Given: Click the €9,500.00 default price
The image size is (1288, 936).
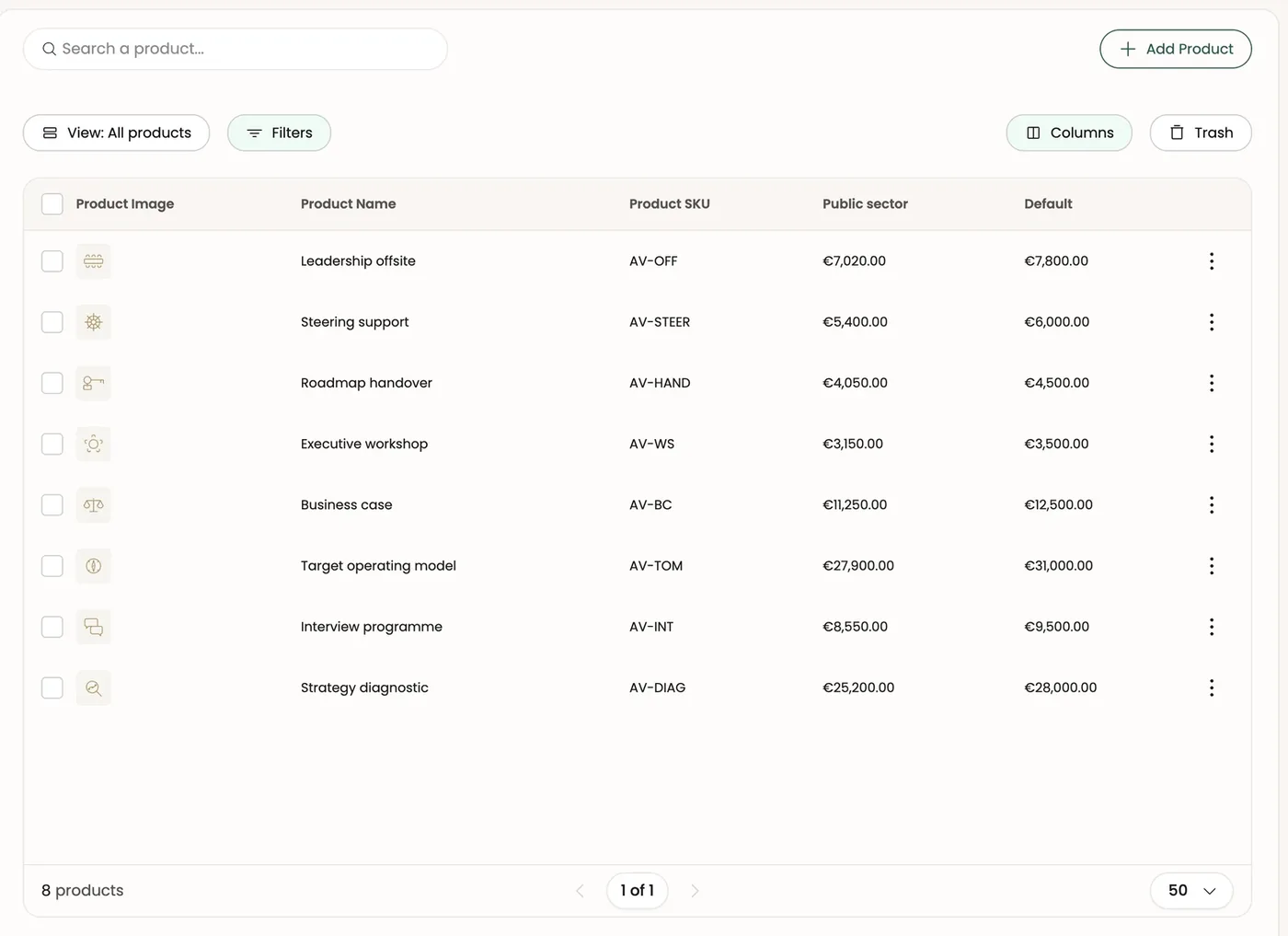Looking at the screenshot, I should 1056,627.
